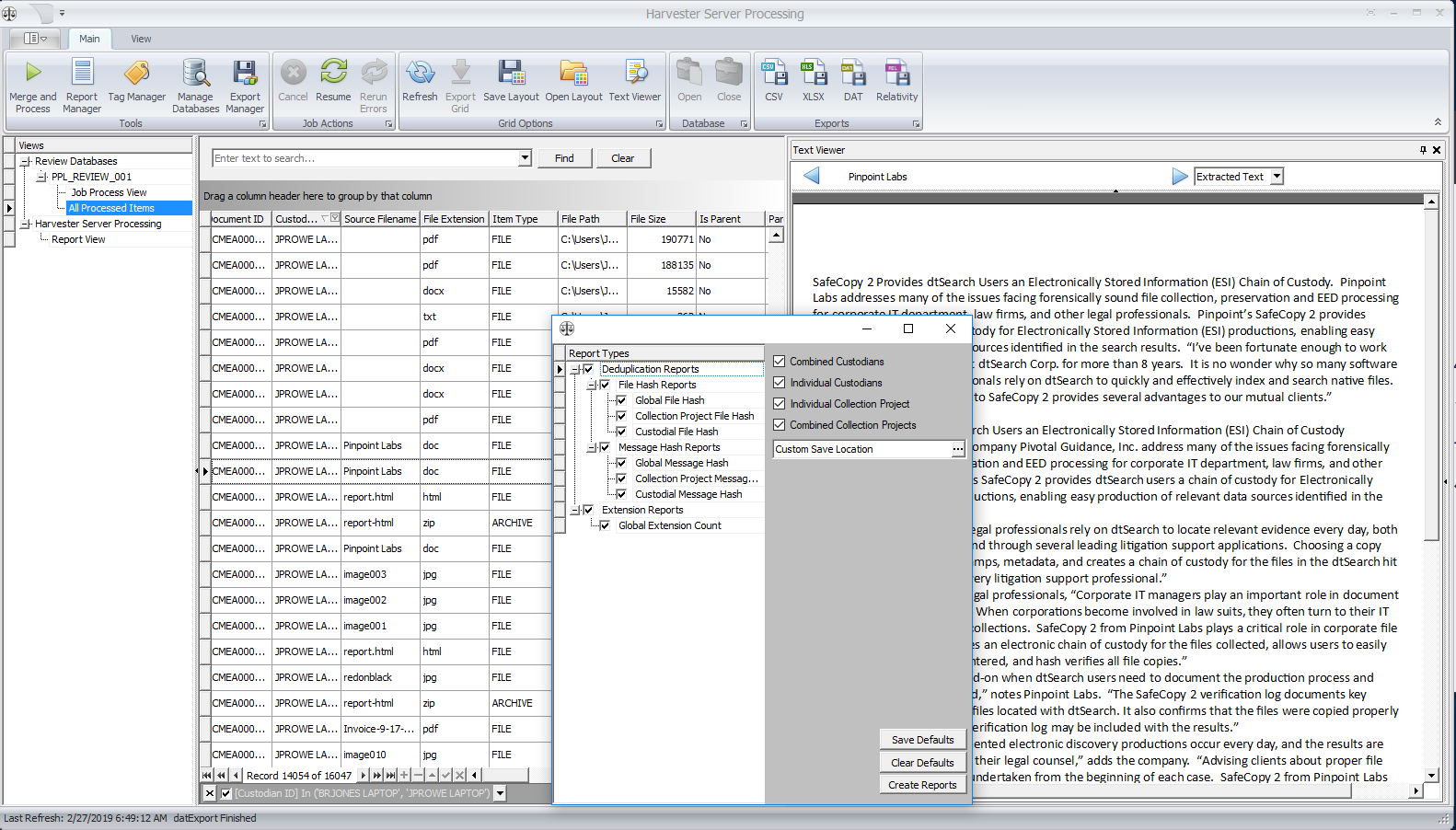Collapse Review Databases tree node
1456x830 pixels.
pos(25,161)
